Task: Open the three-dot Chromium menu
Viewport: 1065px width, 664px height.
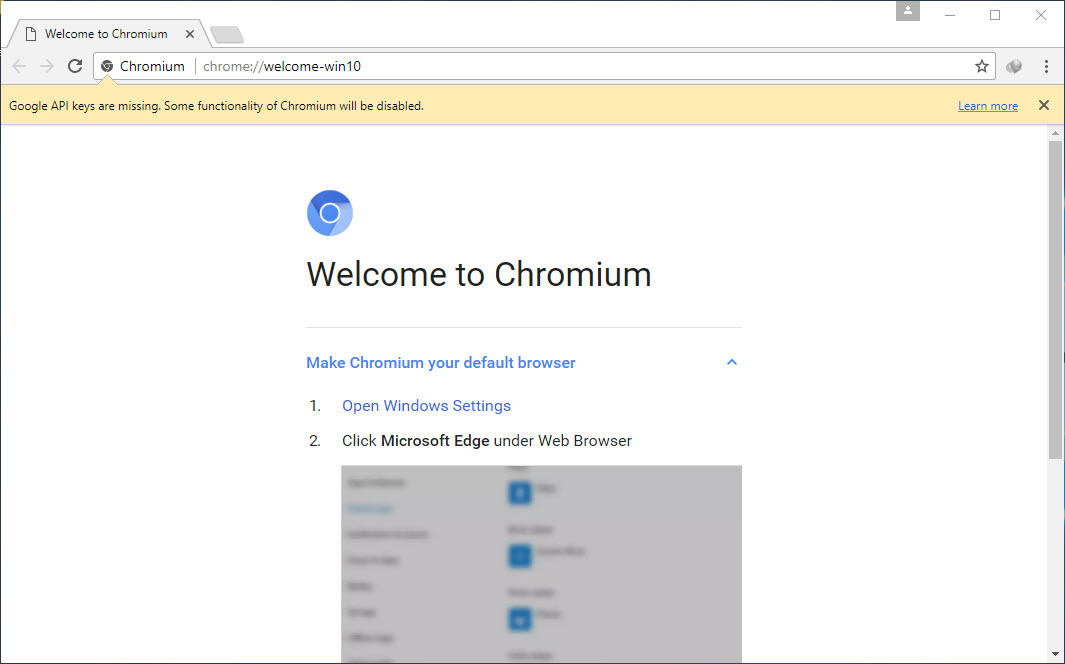Action: [1046, 66]
